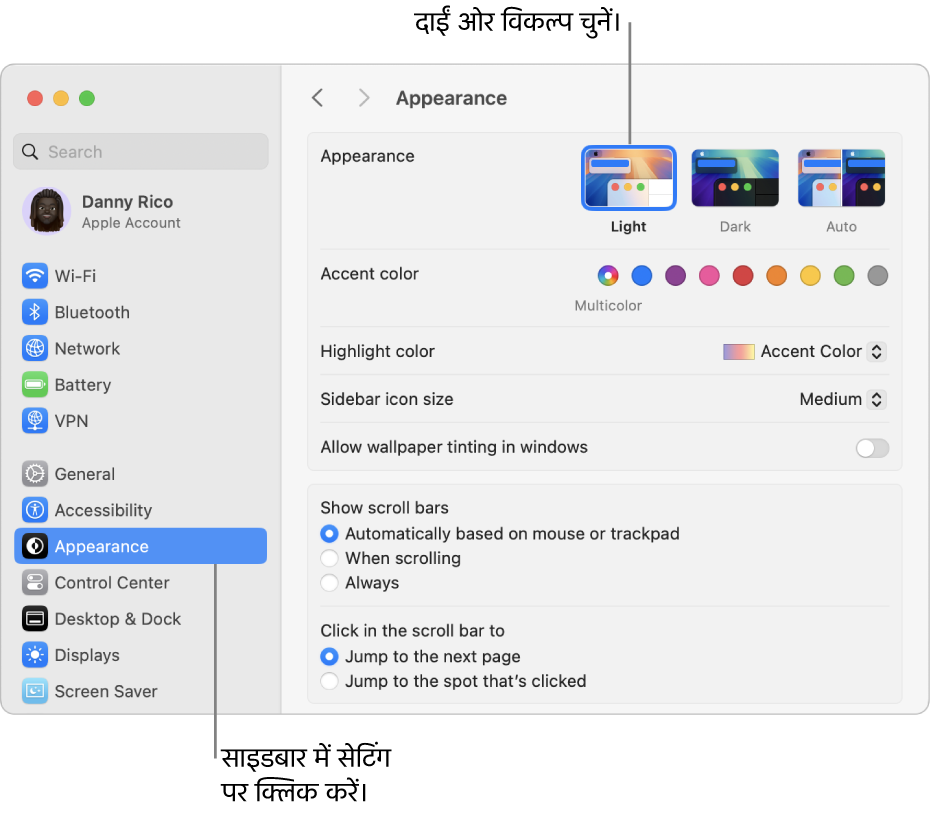Pick the Multicolor accent color
This screenshot has height=814, width=931.
(x=607, y=275)
